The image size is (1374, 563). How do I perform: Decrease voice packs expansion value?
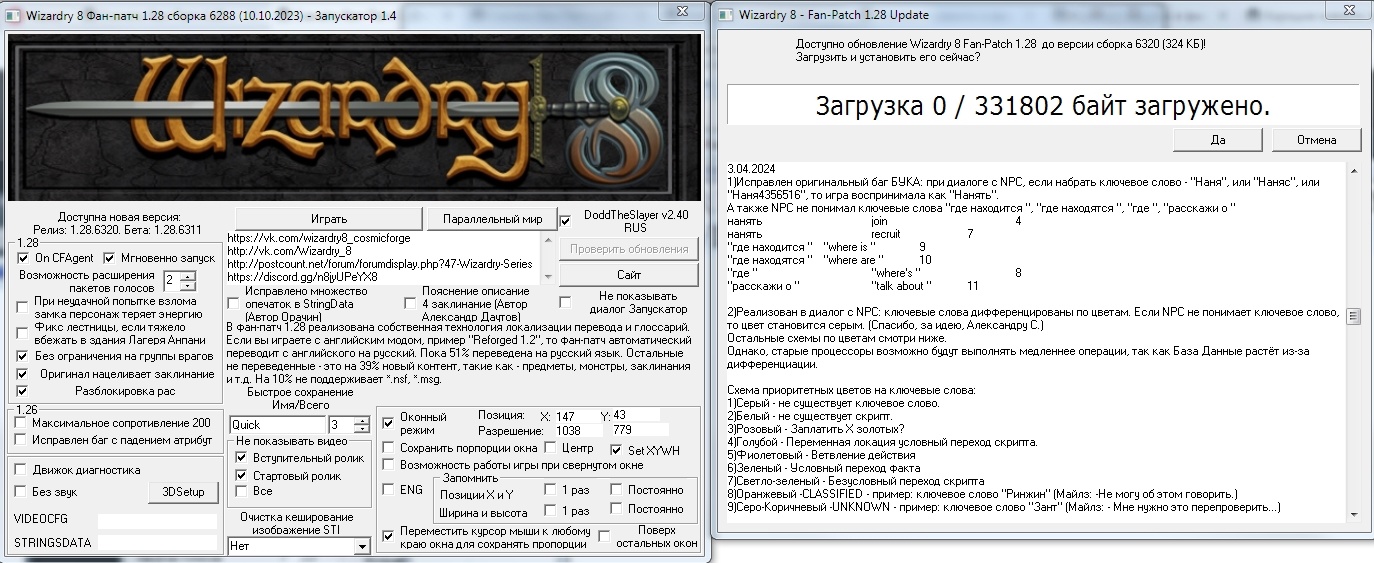(x=188, y=286)
